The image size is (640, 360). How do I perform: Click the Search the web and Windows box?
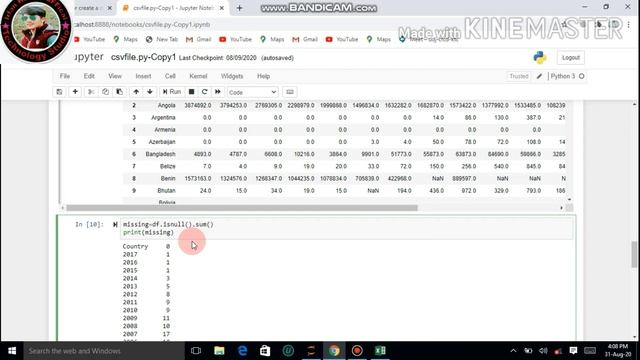(104, 351)
